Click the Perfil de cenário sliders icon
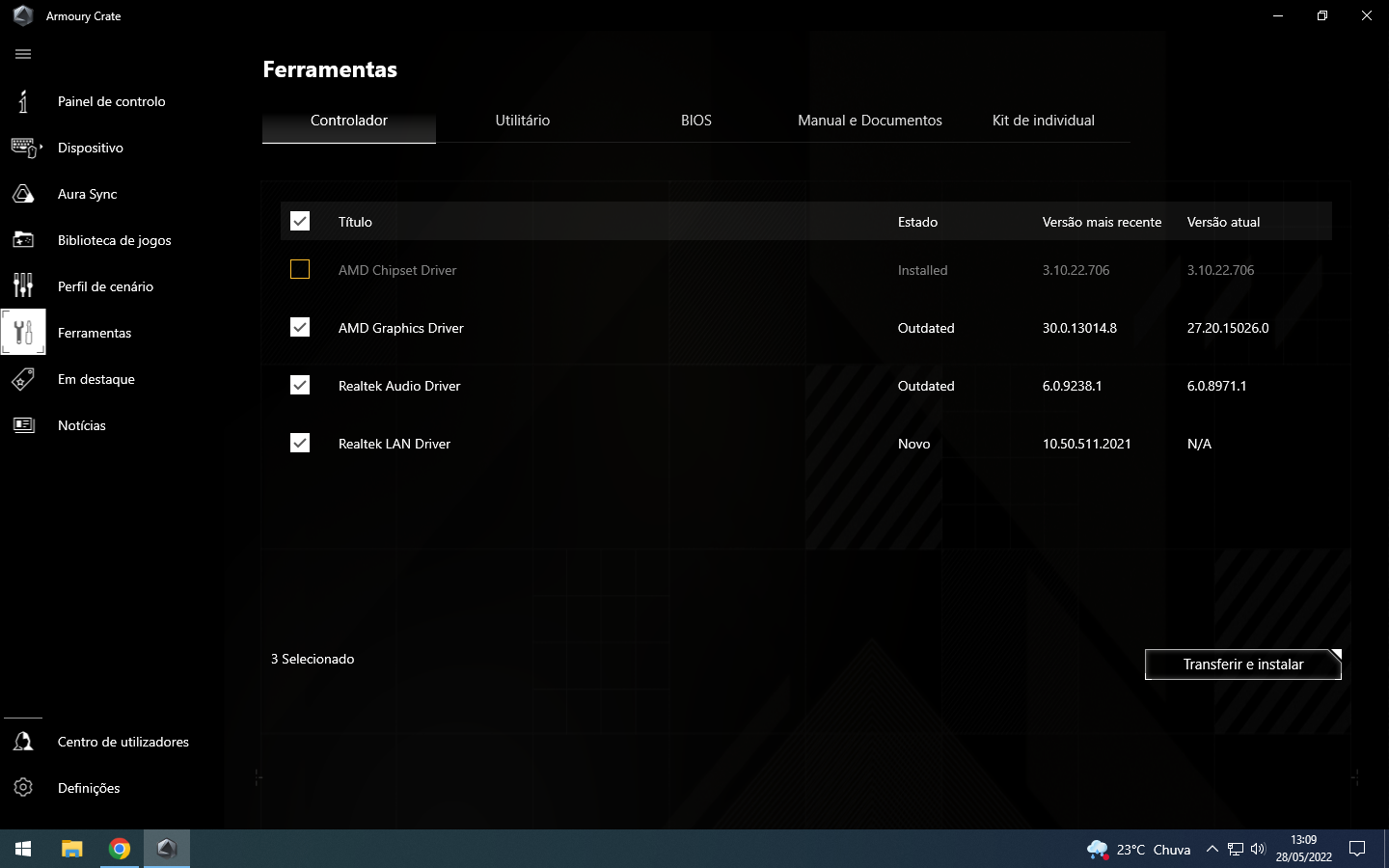The width and height of the screenshot is (1389, 868). pyautogui.click(x=23, y=285)
